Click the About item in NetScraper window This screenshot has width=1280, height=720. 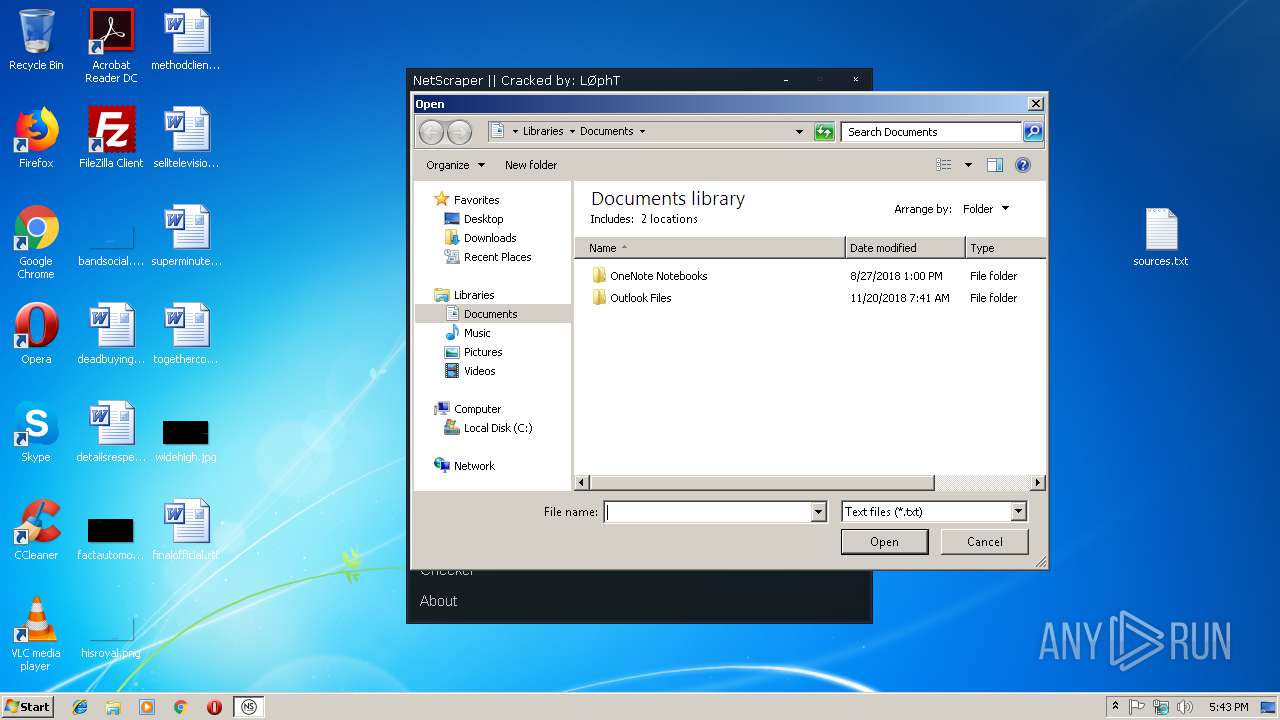point(439,601)
